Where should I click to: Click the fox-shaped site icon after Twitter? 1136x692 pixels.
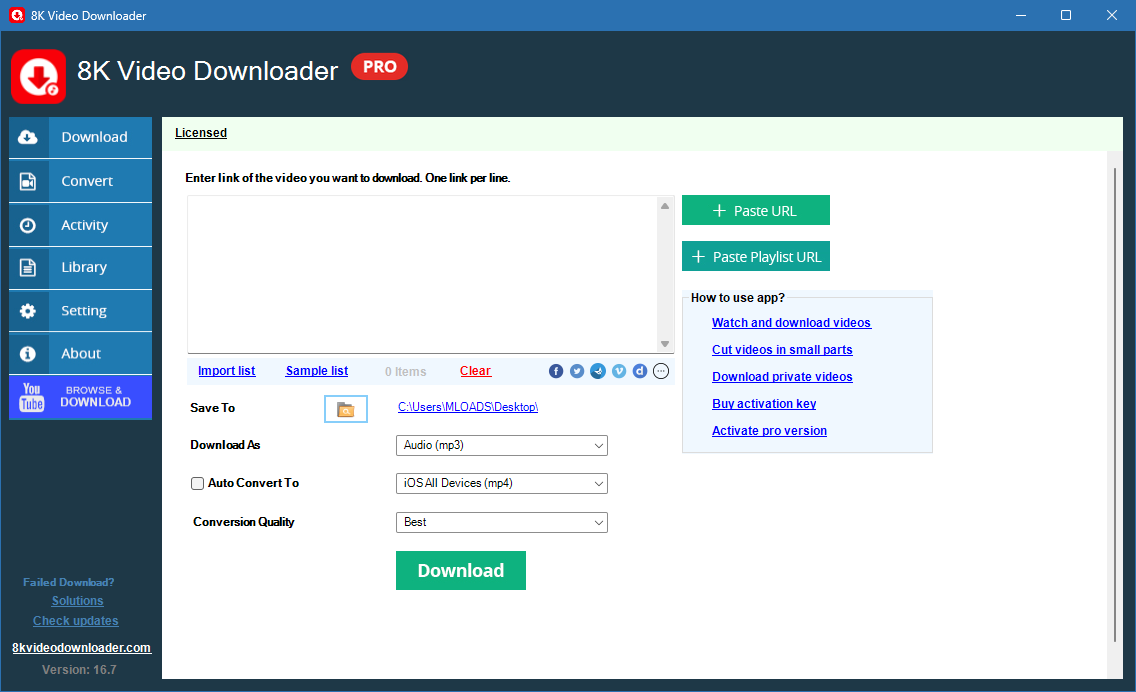coord(598,371)
